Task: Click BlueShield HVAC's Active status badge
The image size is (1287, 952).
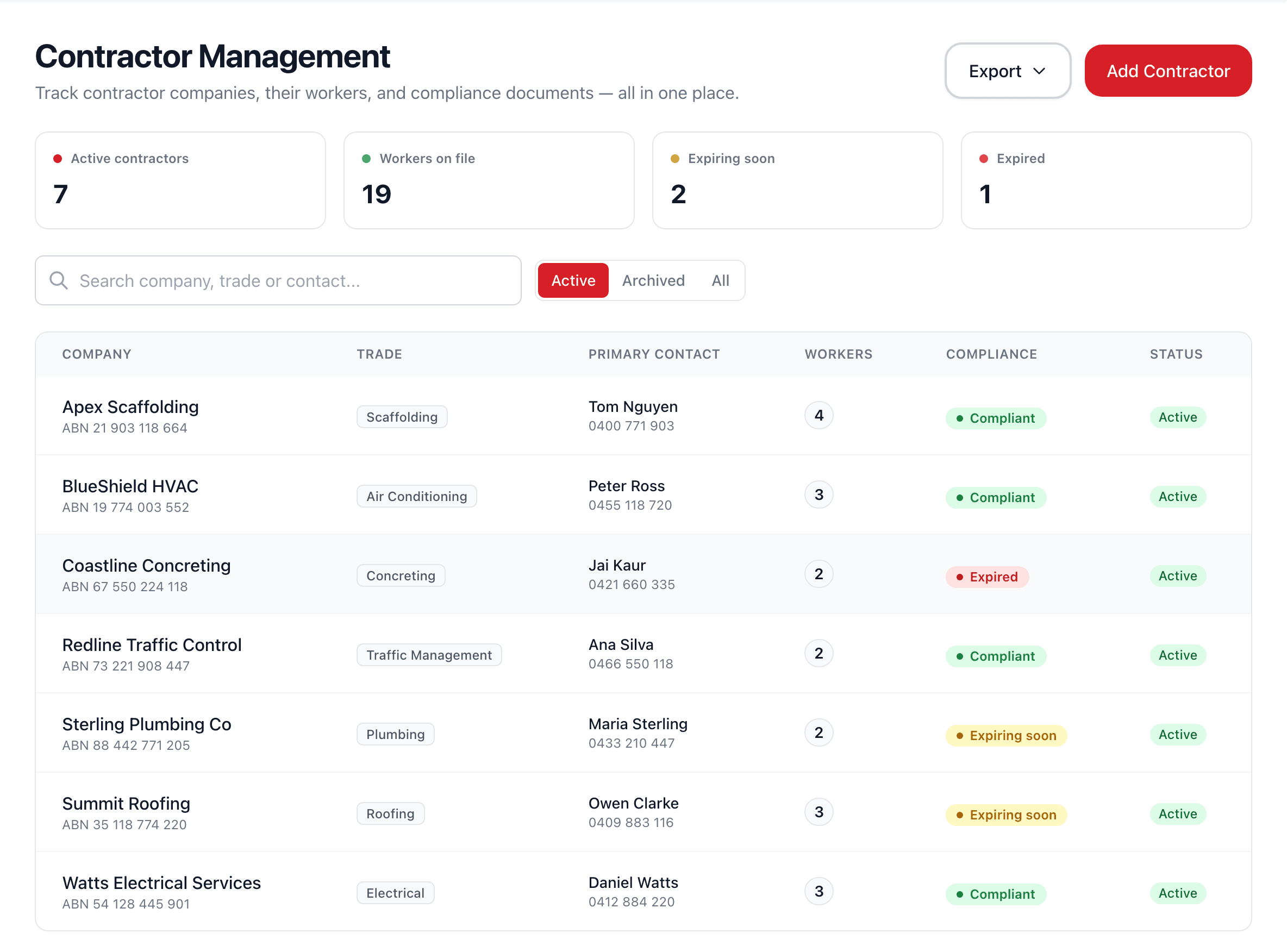Action: coord(1178,496)
